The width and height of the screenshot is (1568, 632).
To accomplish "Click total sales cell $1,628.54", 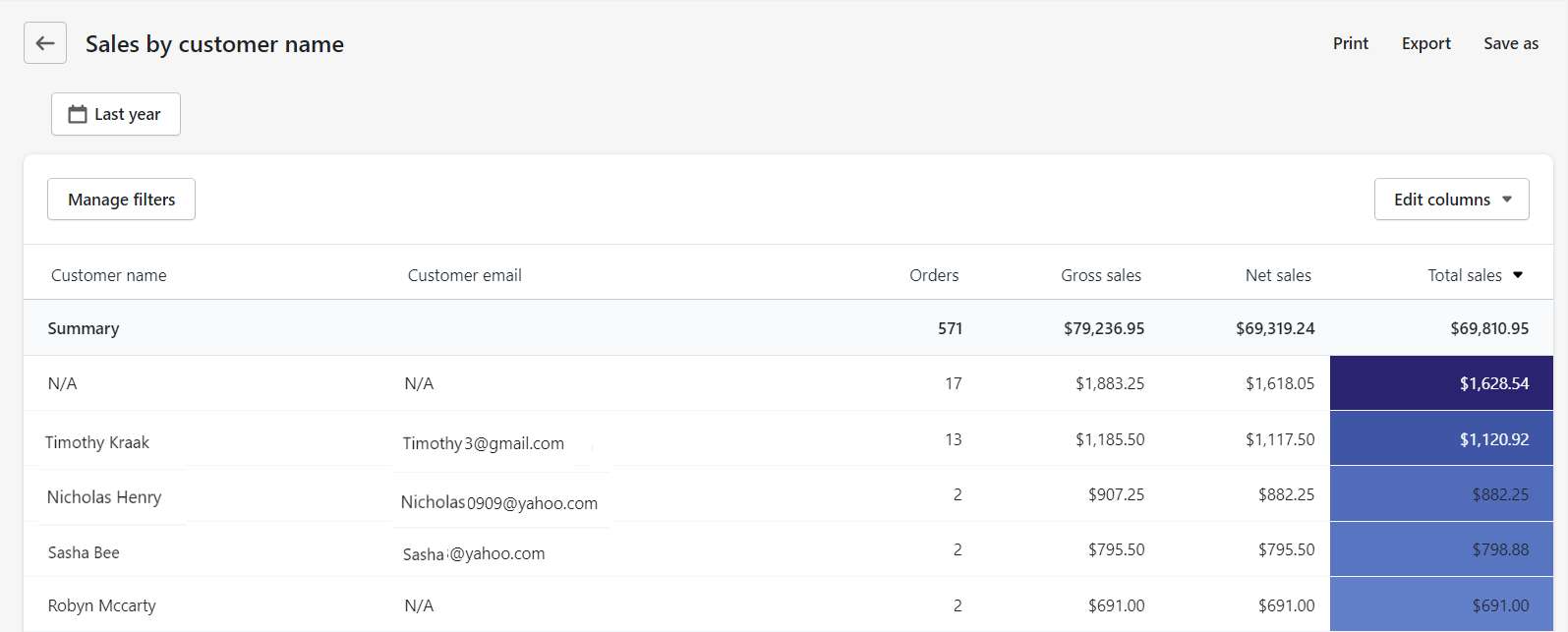I will pos(1441,383).
